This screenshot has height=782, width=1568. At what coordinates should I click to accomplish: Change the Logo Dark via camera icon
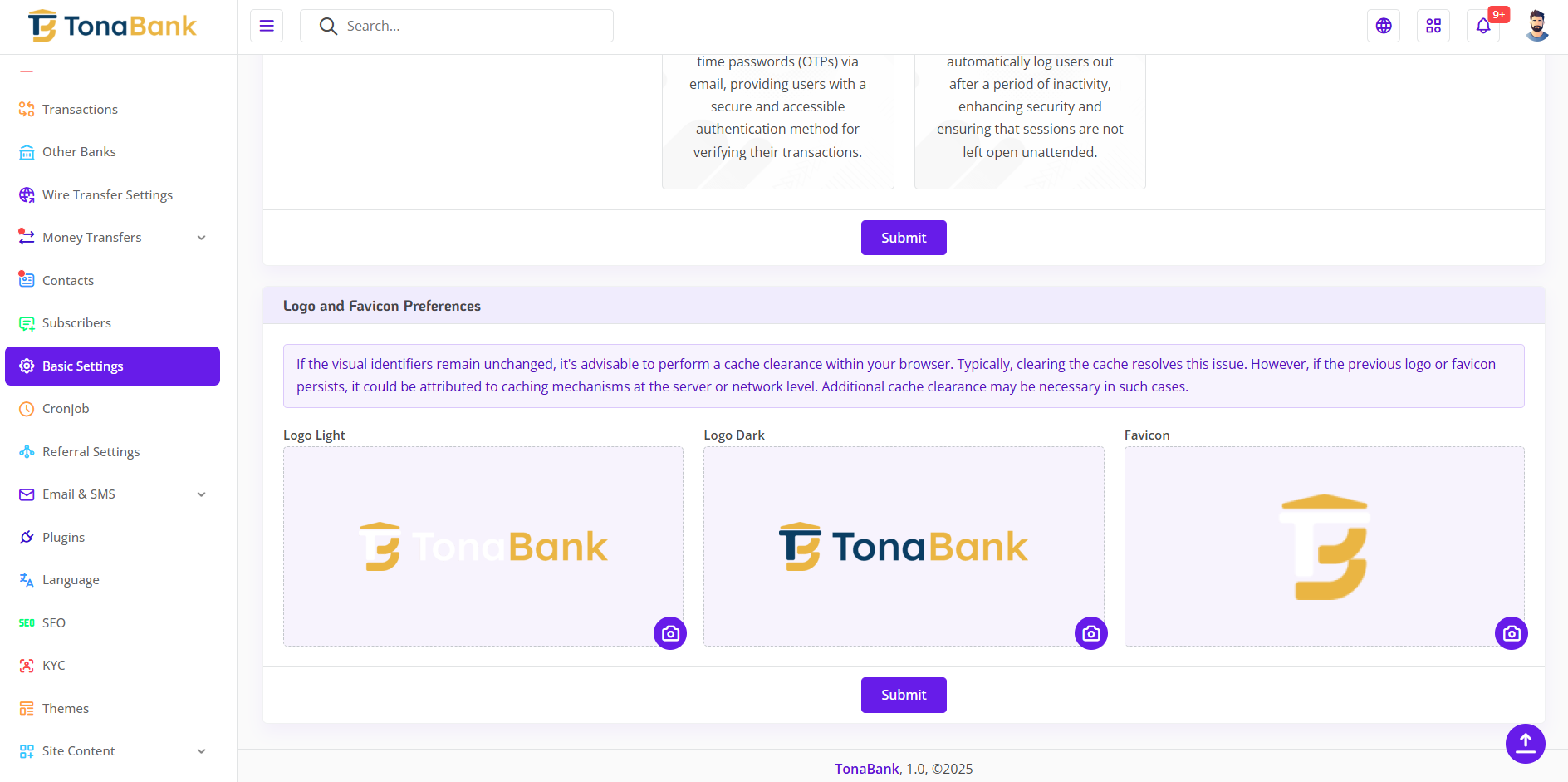[x=1091, y=633]
